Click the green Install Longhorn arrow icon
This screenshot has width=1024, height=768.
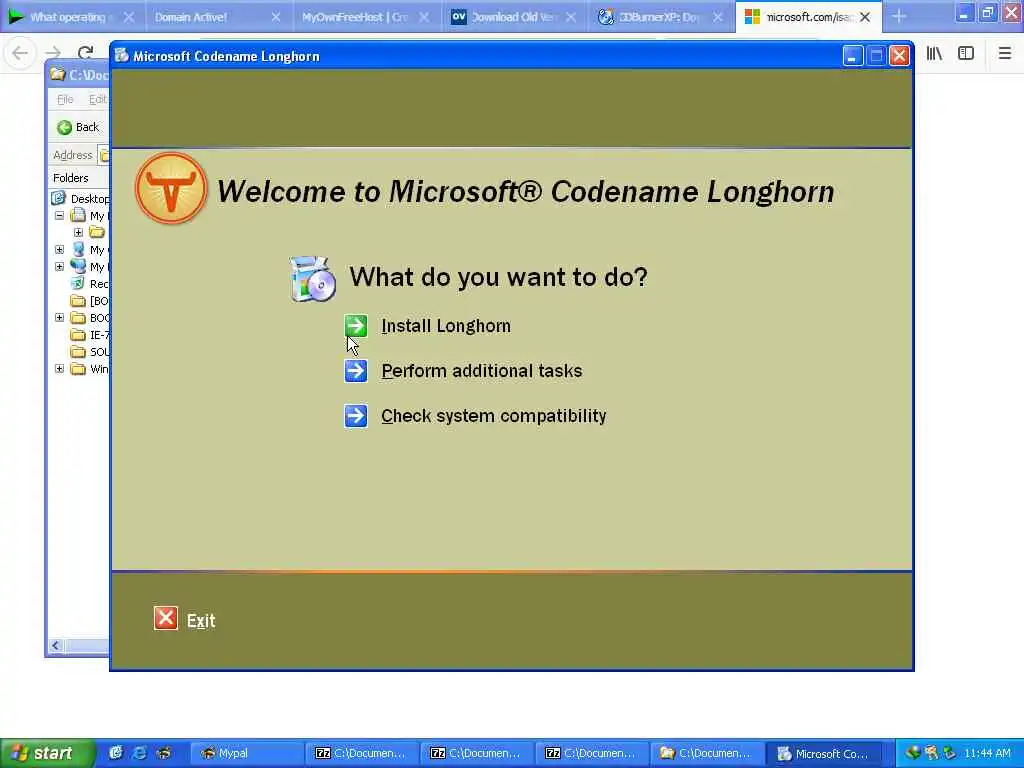356,325
